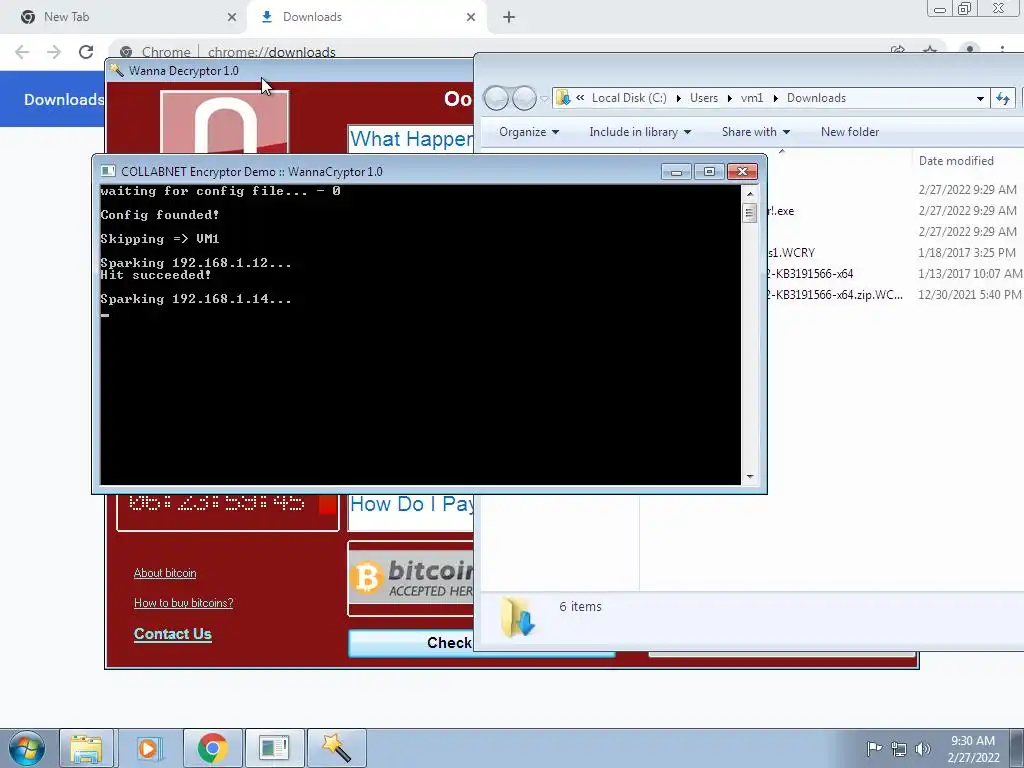Click the Action Center flag tray icon
The image size is (1024, 768).
tap(874, 748)
